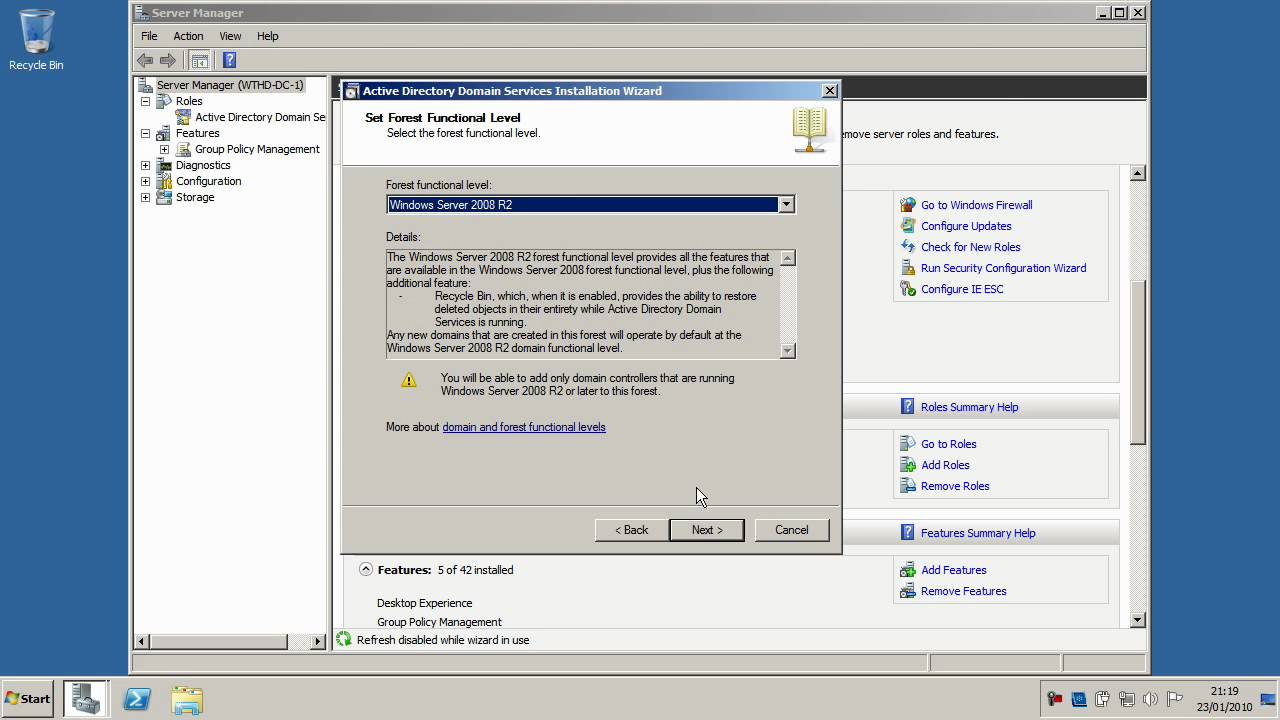Image resolution: width=1280 pixels, height=720 pixels.
Task: Toggle the show/hide console tree toolbar icon
Action: point(199,60)
